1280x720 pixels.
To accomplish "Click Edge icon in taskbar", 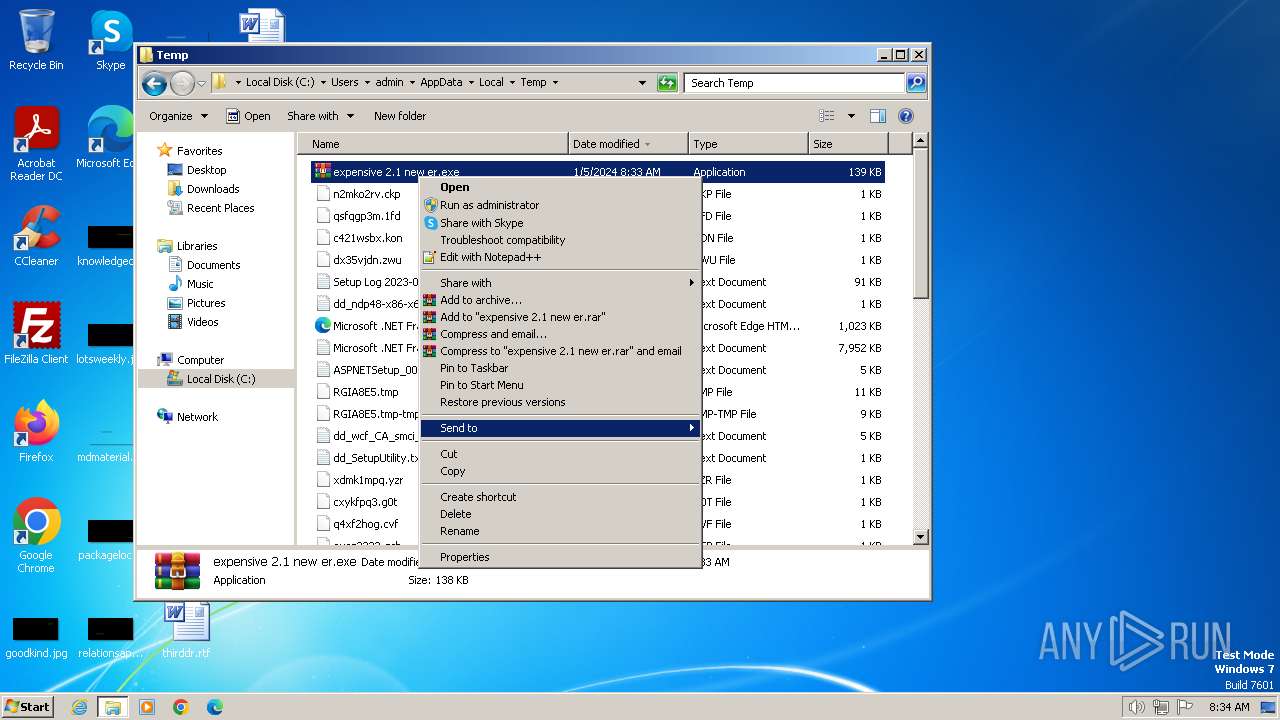I will pyautogui.click(x=215, y=707).
